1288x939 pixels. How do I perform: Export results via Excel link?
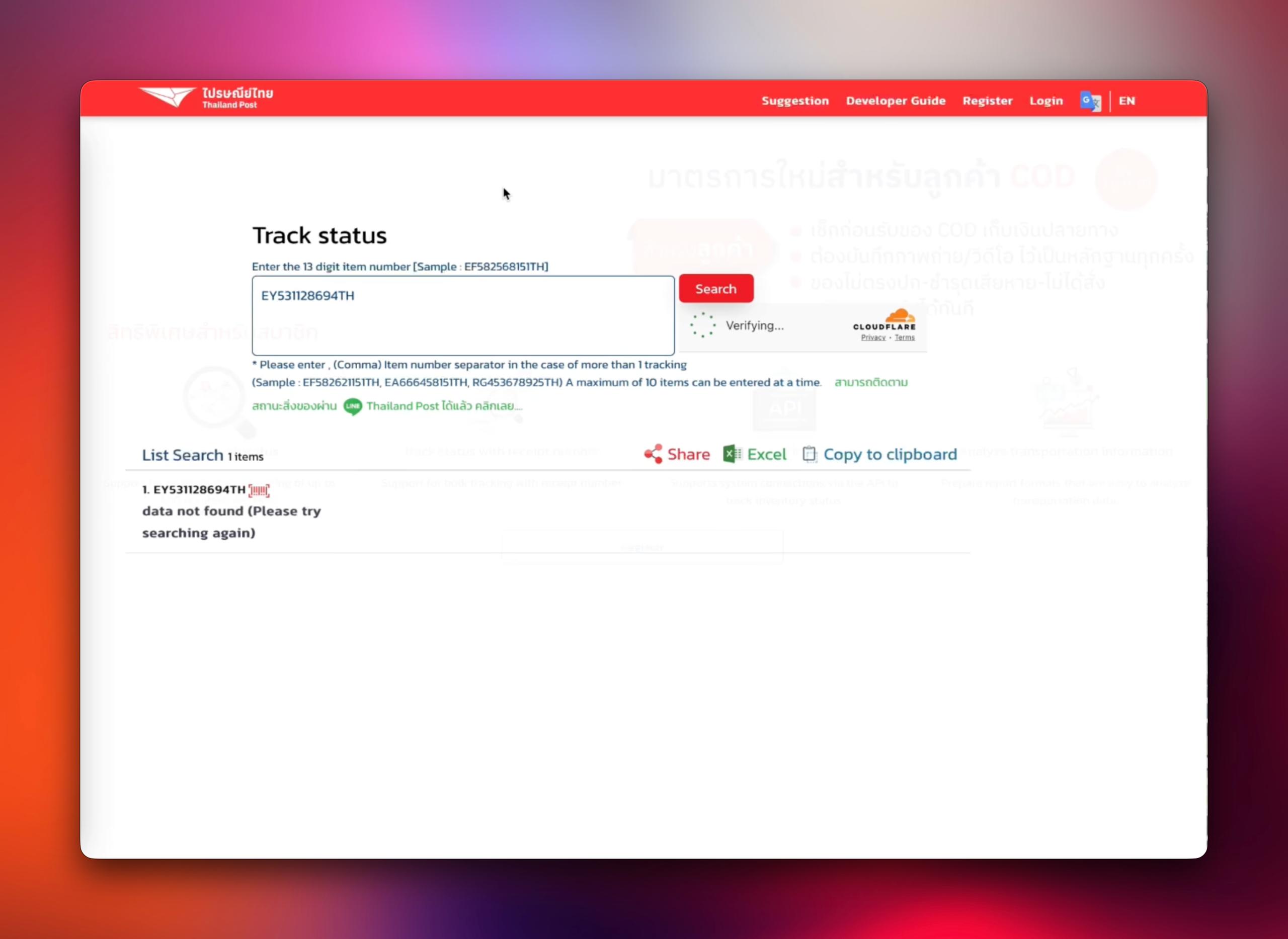[767, 454]
